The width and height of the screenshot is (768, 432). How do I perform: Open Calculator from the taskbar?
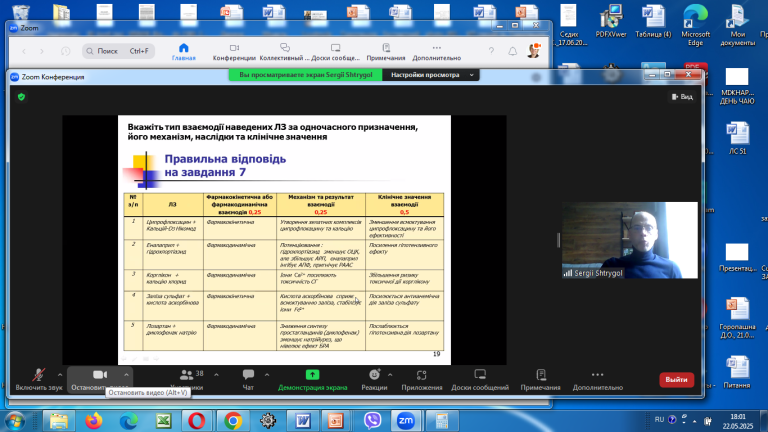click(442, 421)
